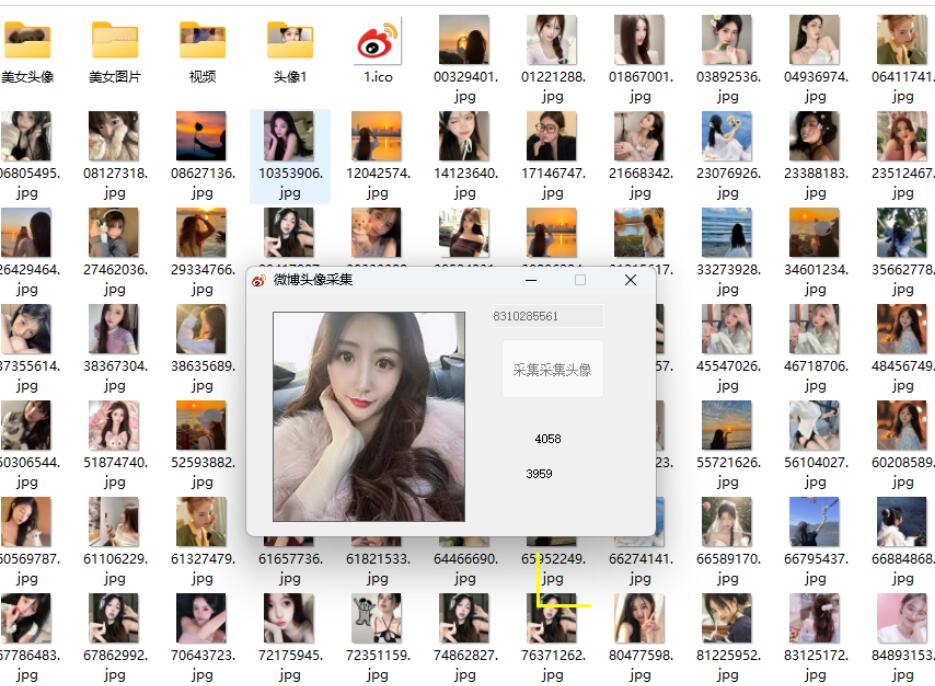Click the 采集采集头像 button
The height and width of the screenshot is (686, 935).
coord(552,369)
